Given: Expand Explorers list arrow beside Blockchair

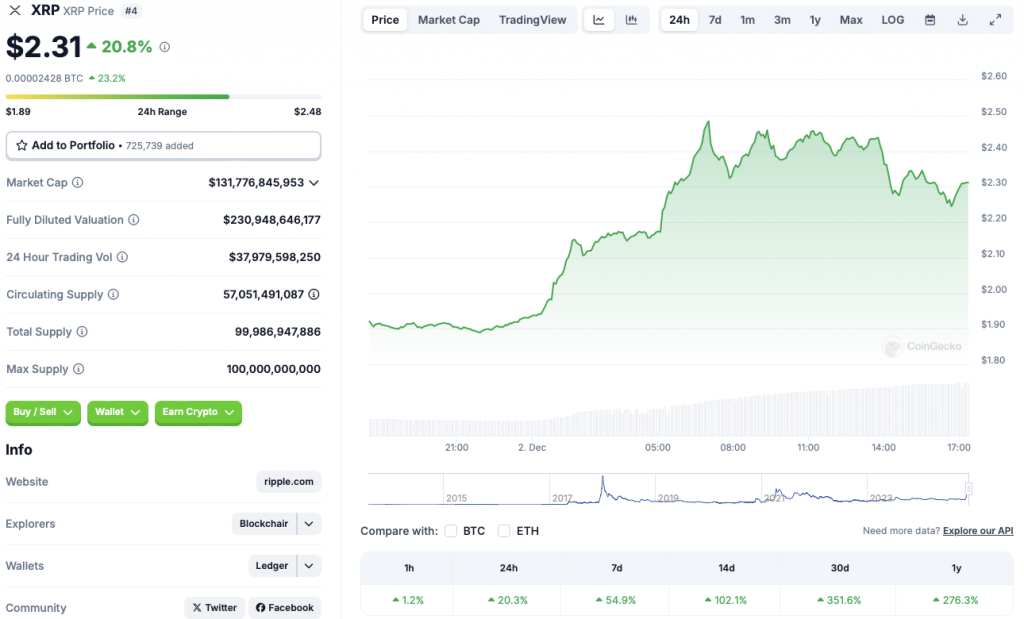Looking at the screenshot, I should tap(309, 524).
